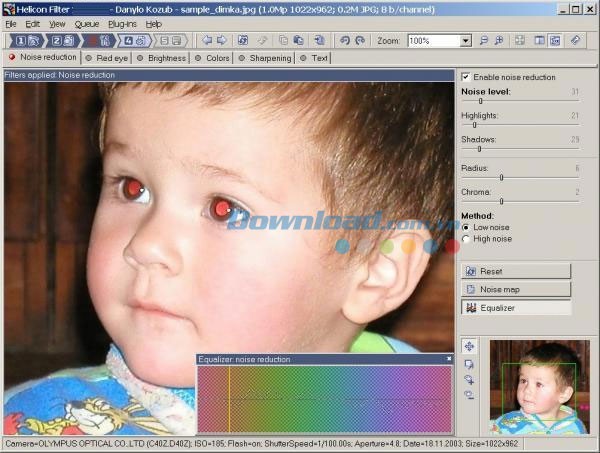This screenshot has width=600, height=453.
Task: Click the fit-to-window icon beside zoom tools
Action: [x=520, y=41]
